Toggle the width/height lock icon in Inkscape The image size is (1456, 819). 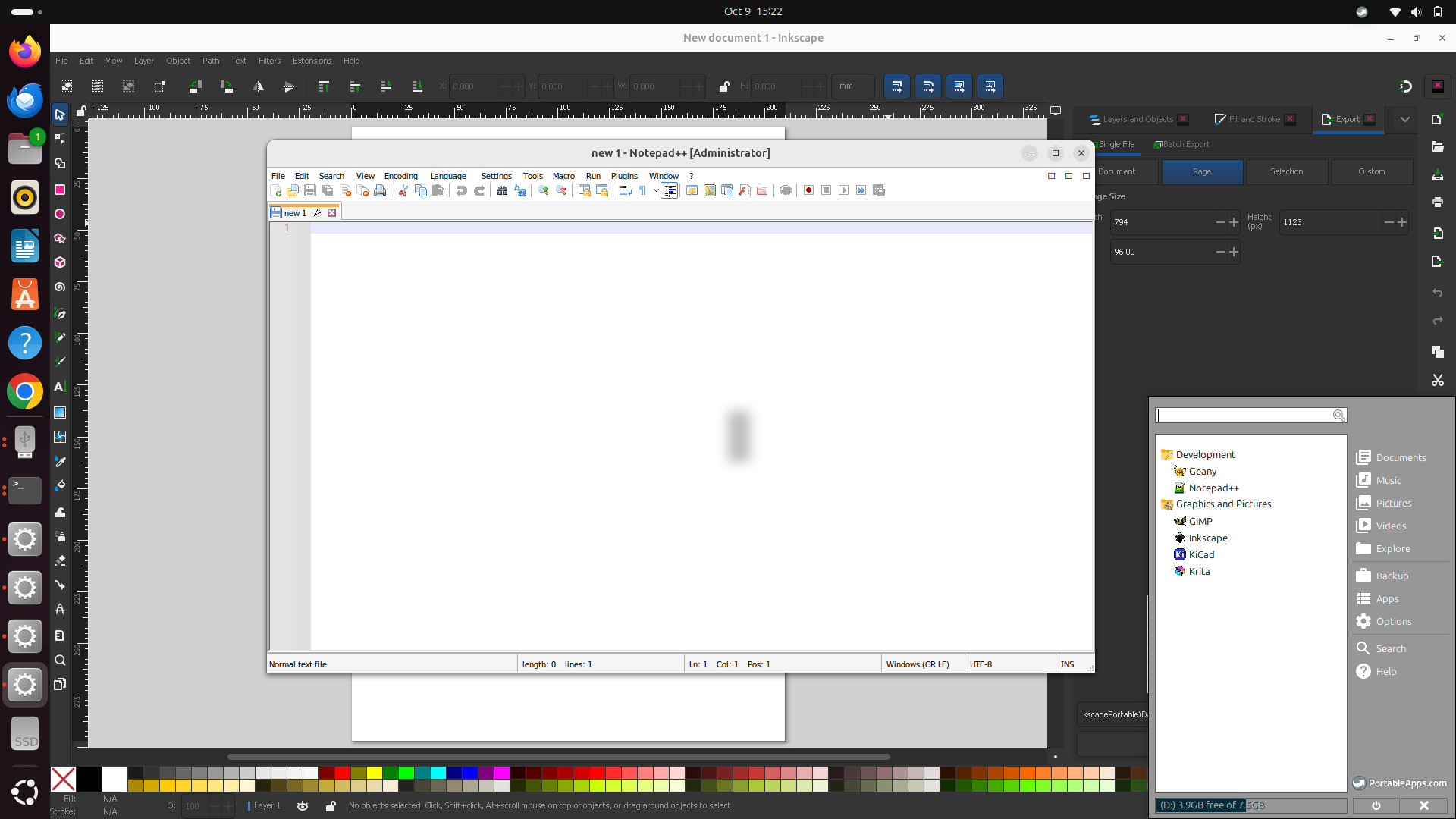(x=723, y=86)
